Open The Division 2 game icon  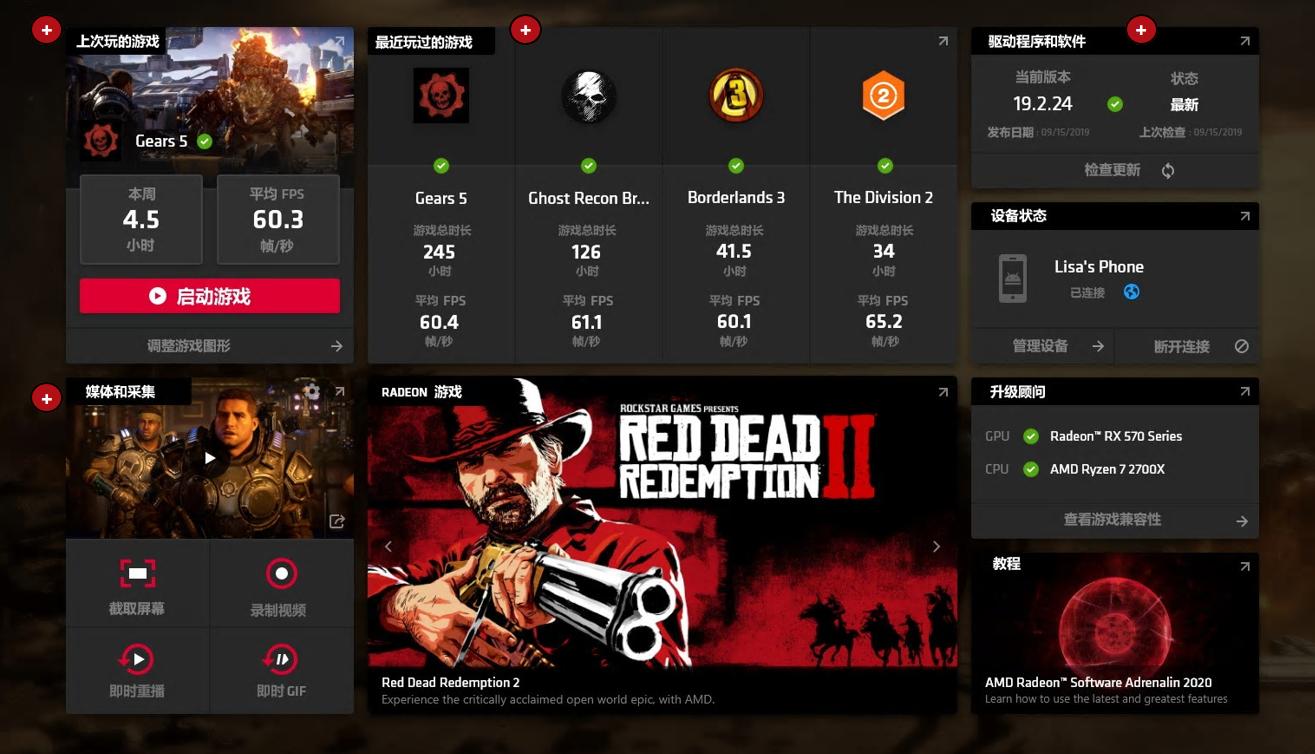pyautogui.click(x=883, y=96)
